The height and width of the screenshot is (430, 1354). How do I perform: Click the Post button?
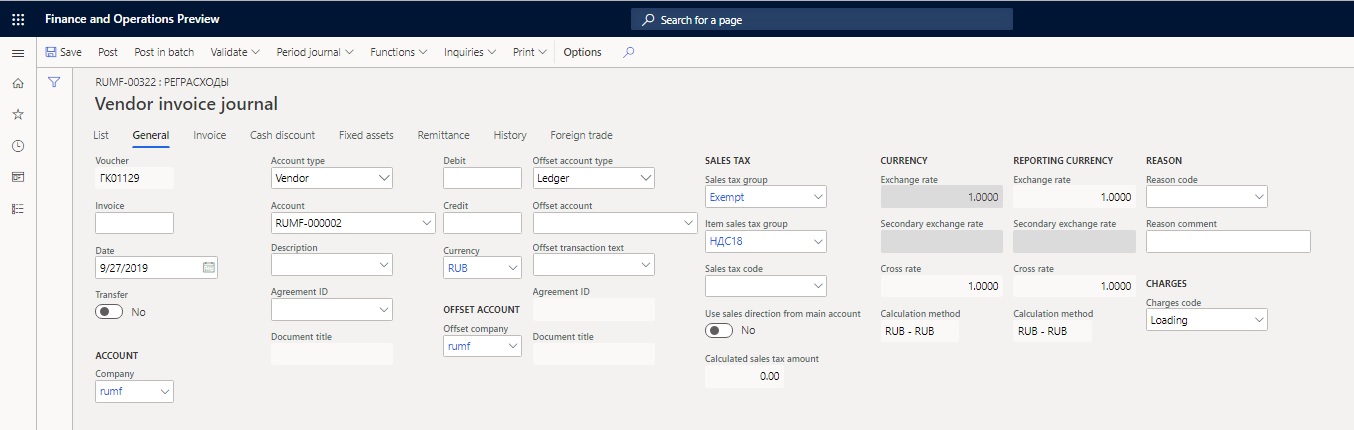(108, 52)
